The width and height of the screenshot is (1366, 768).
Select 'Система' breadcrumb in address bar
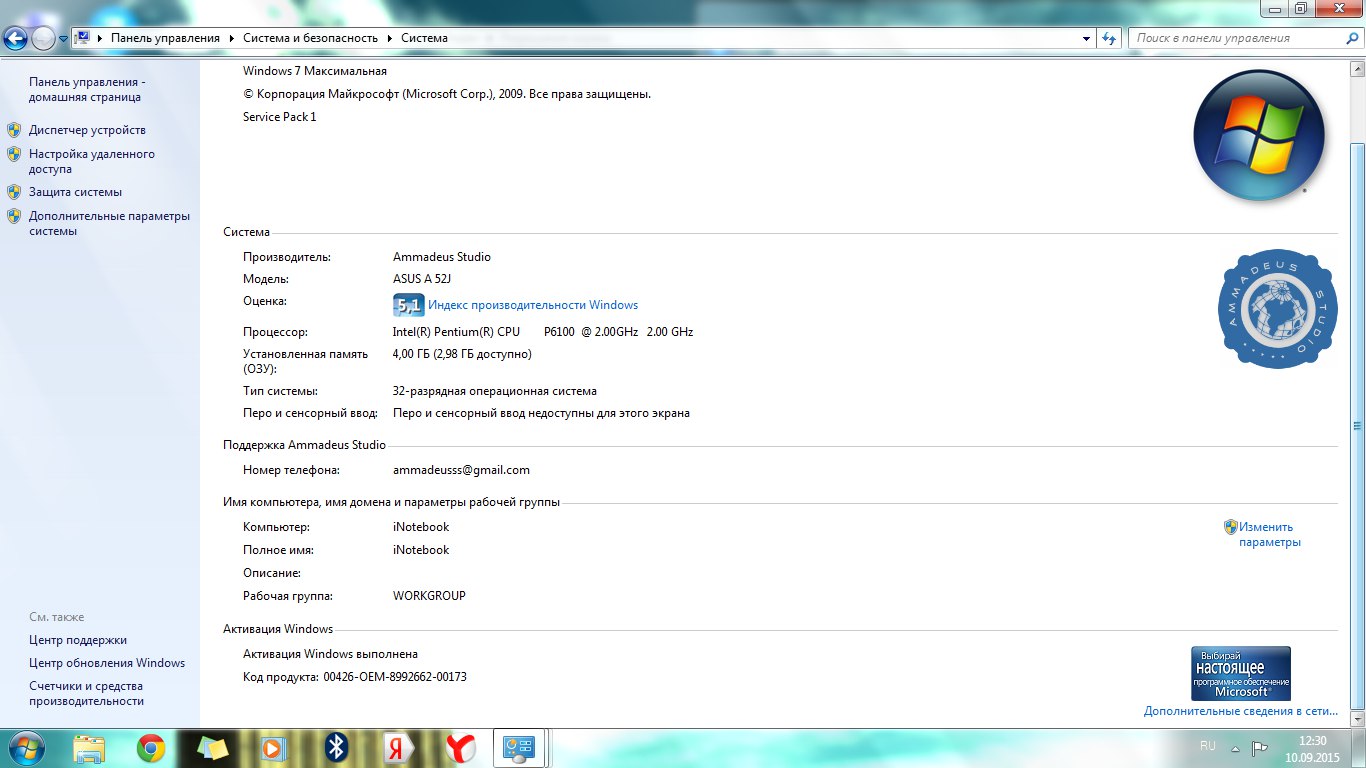coord(424,38)
